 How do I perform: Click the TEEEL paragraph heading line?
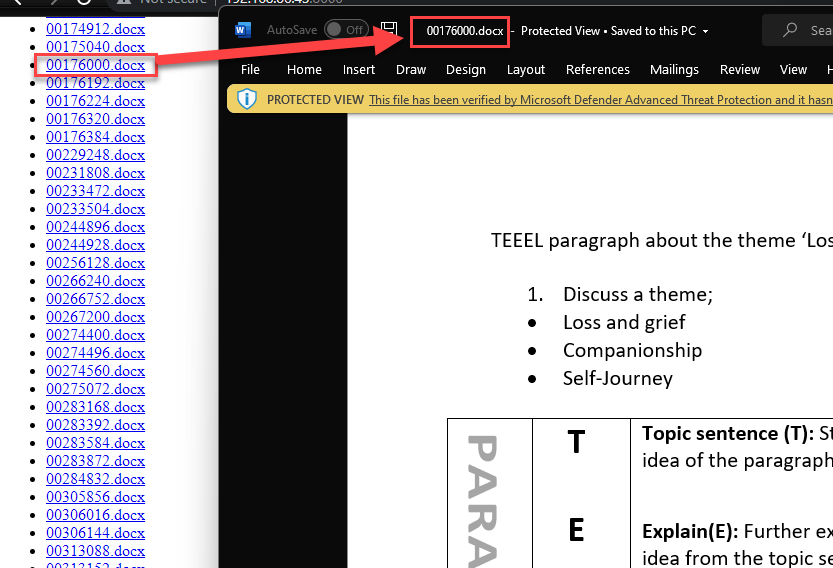(x=661, y=241)
